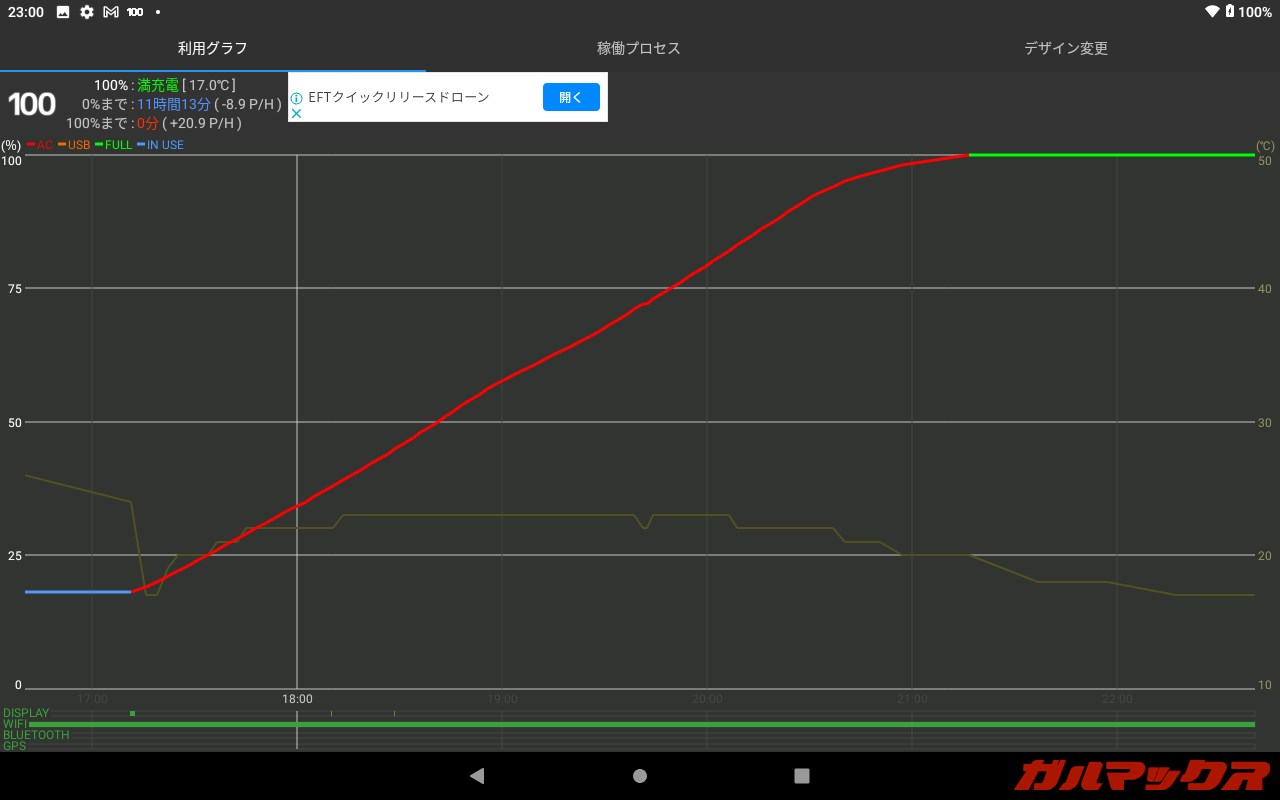Tap 開く to open the advertised drone app
The width and height of the screenshot is (1280, 800).
[571, 97]
